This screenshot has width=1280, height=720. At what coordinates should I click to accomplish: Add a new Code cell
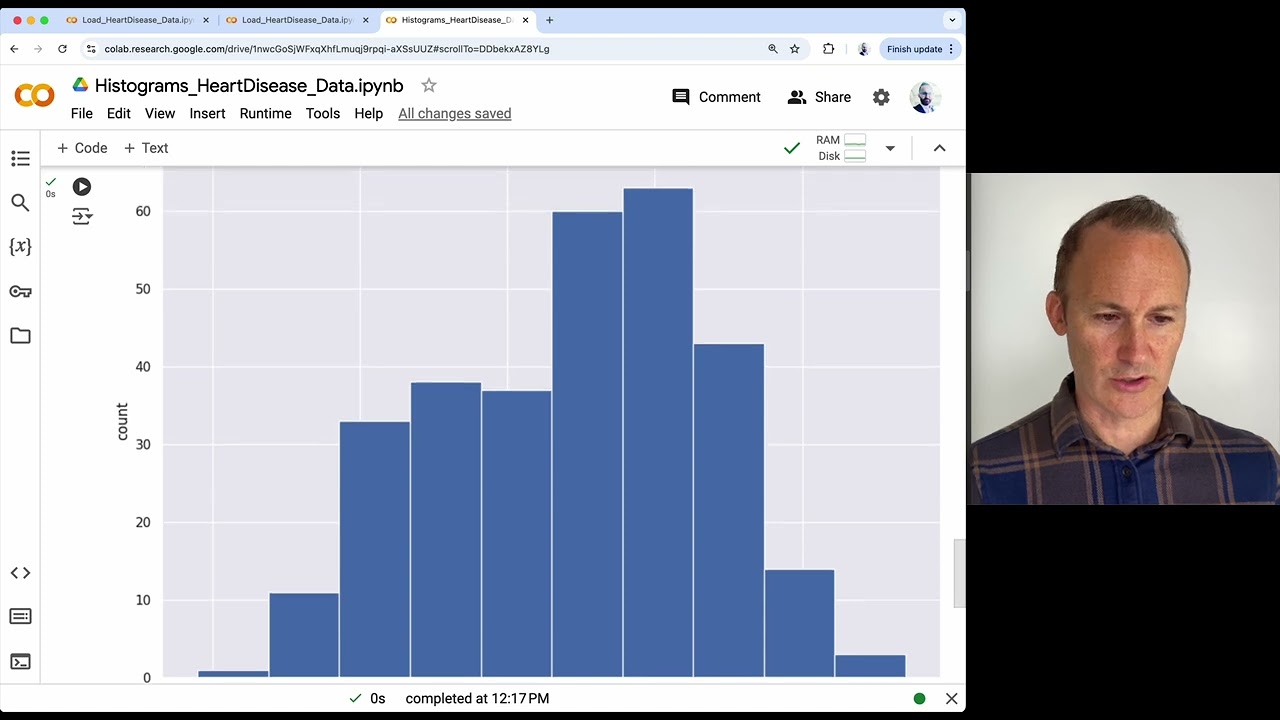click(x=82, y=148)
